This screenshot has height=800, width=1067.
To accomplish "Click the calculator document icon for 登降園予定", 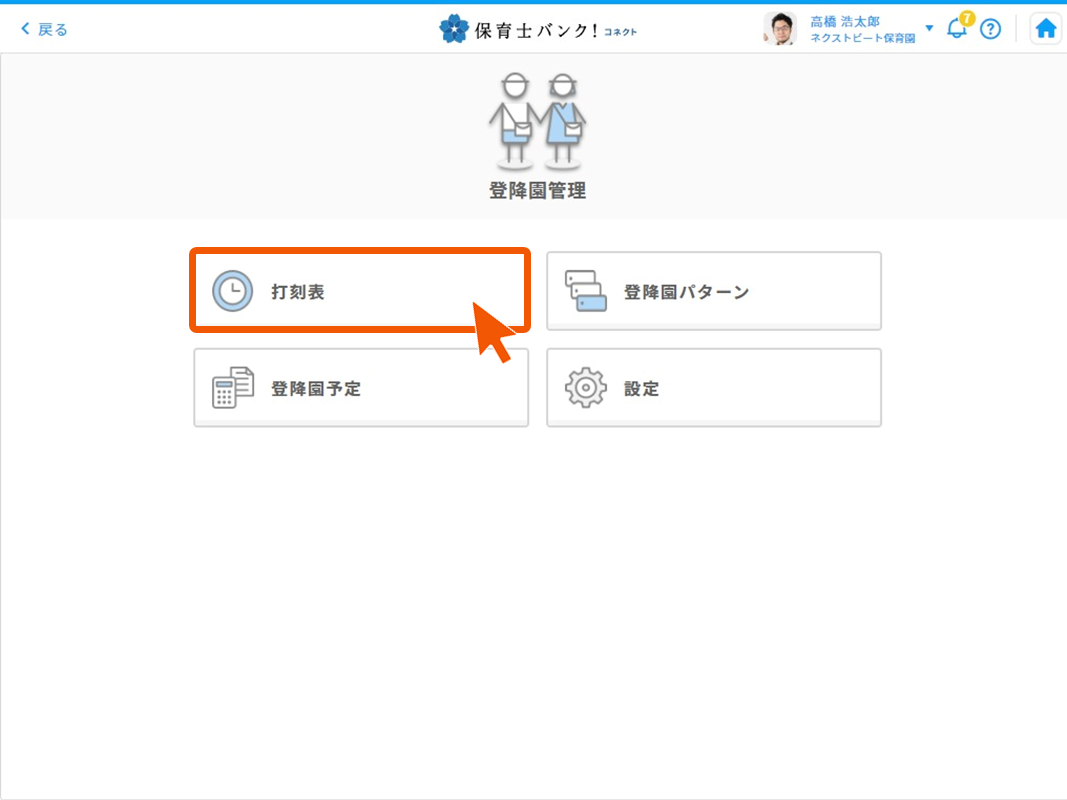I will click(232, 388).
